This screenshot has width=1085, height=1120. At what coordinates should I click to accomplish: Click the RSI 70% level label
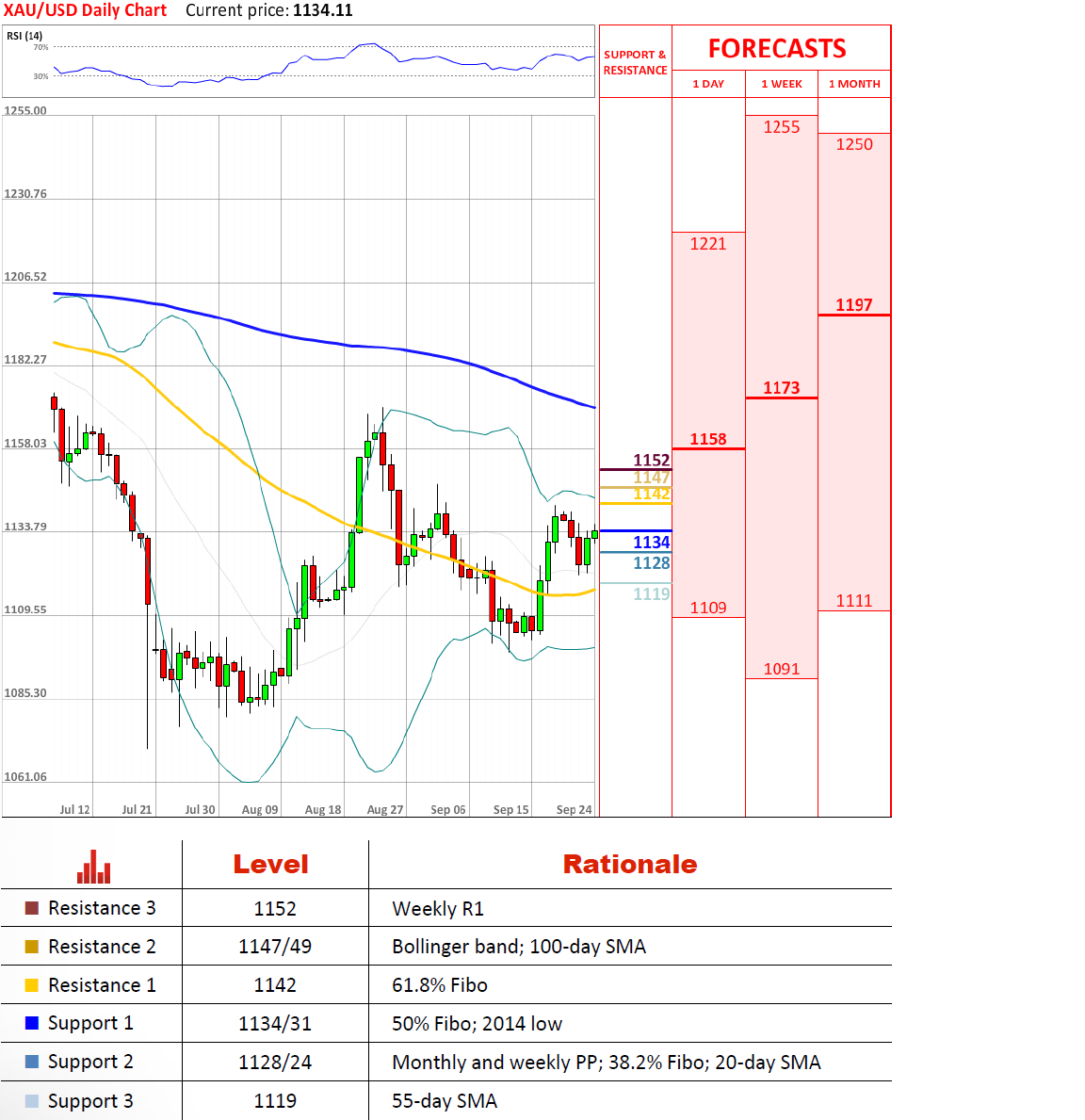tap(40, 47)
